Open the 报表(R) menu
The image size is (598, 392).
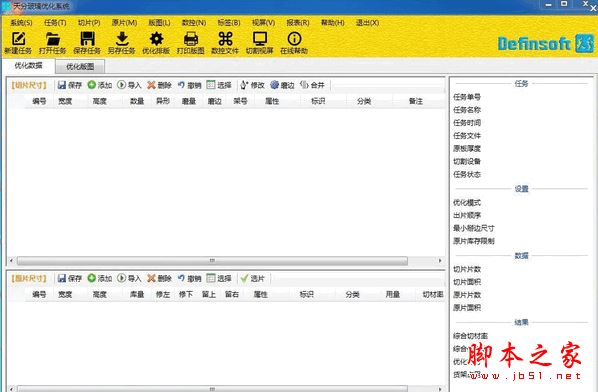(x=298, y=23)
